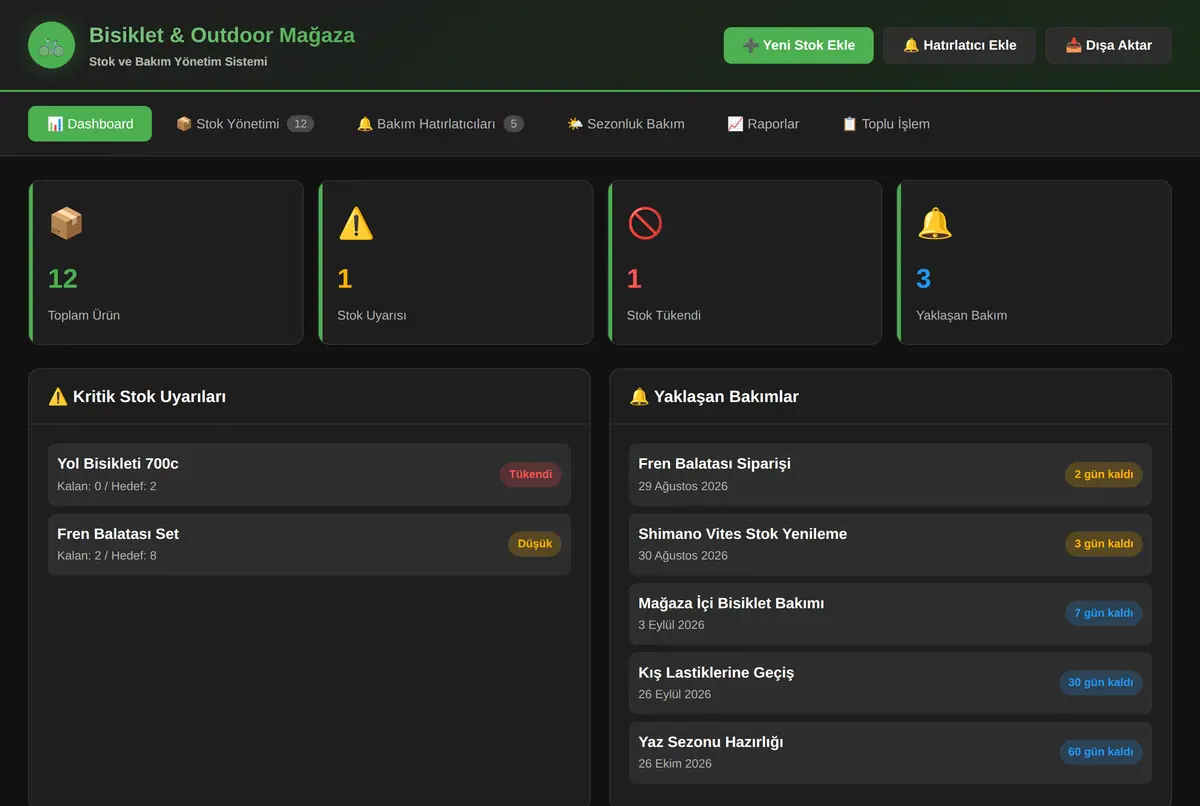
Task: Open the Toplu İşlem tab
Action: tap(886, 124)
